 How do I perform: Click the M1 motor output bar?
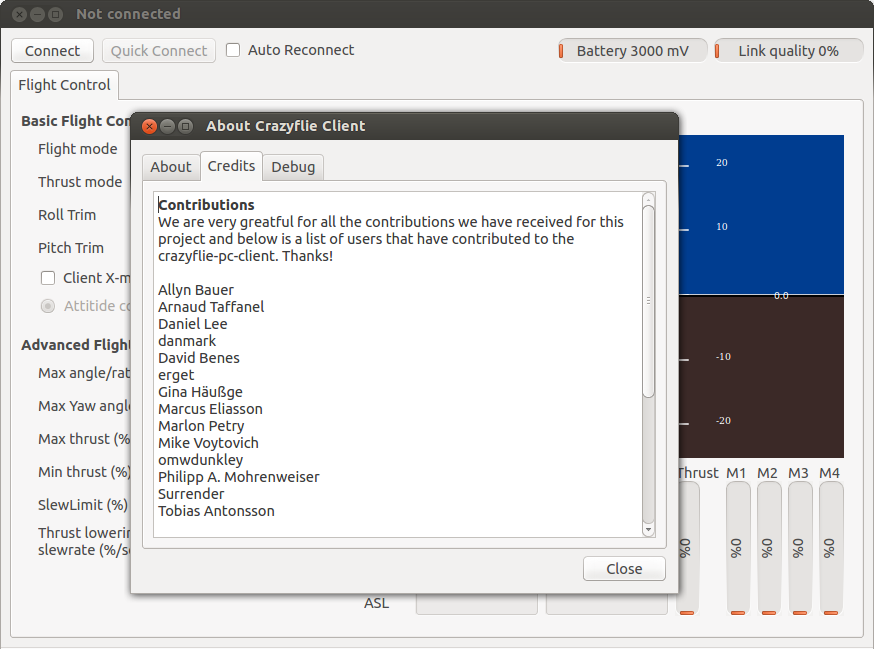737,549
